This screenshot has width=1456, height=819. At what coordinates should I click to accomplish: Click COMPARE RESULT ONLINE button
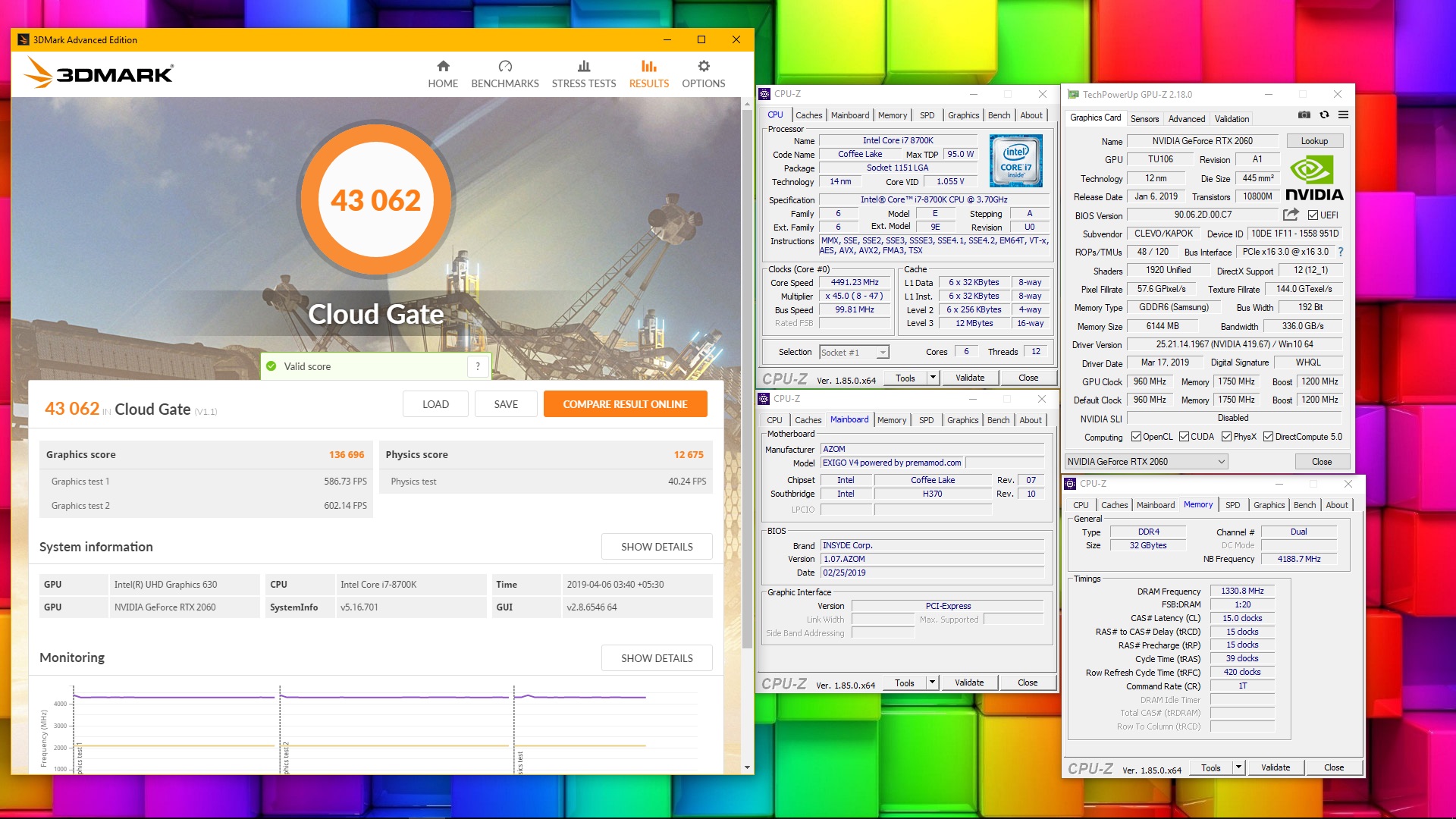pyautogui.click(x=625, y=404)
